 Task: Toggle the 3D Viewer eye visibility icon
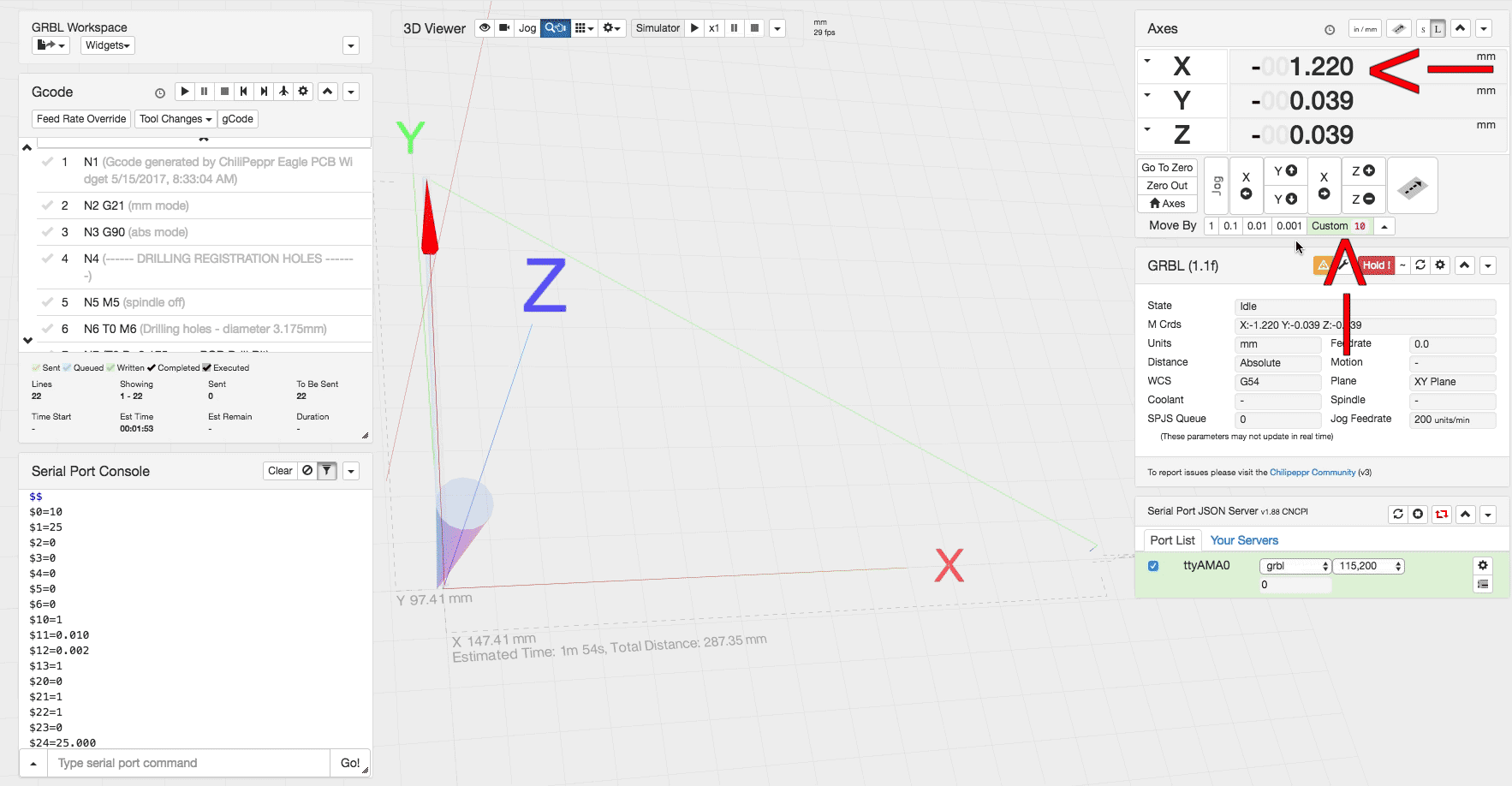tap(485, 28)
